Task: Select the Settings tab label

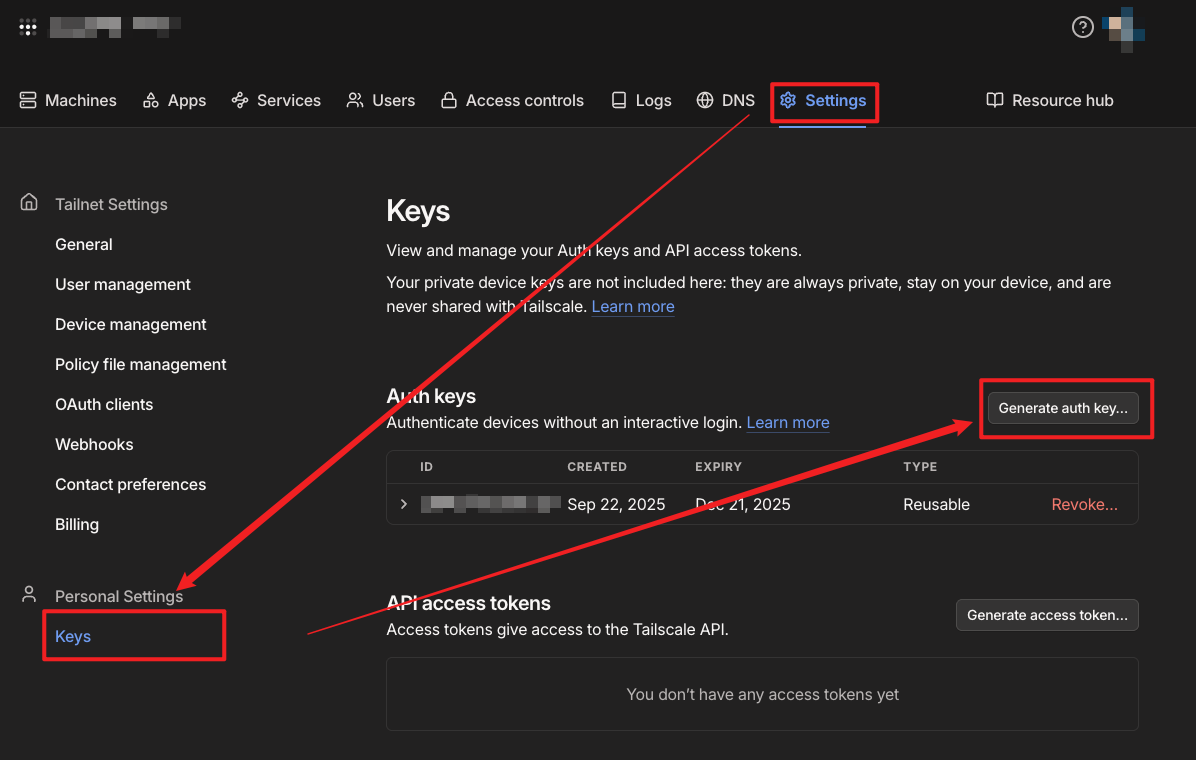Action: pyautogui.click(x=835, y=100)
